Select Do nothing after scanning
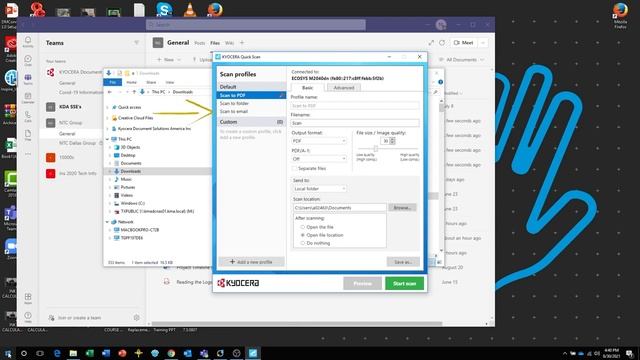The width and height of the screenshot is (640, 360). point(302,243)
